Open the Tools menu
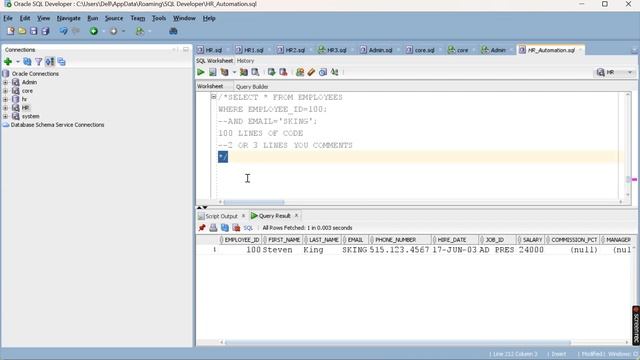Viewport: 640px width, 360px height. point(159,18)
